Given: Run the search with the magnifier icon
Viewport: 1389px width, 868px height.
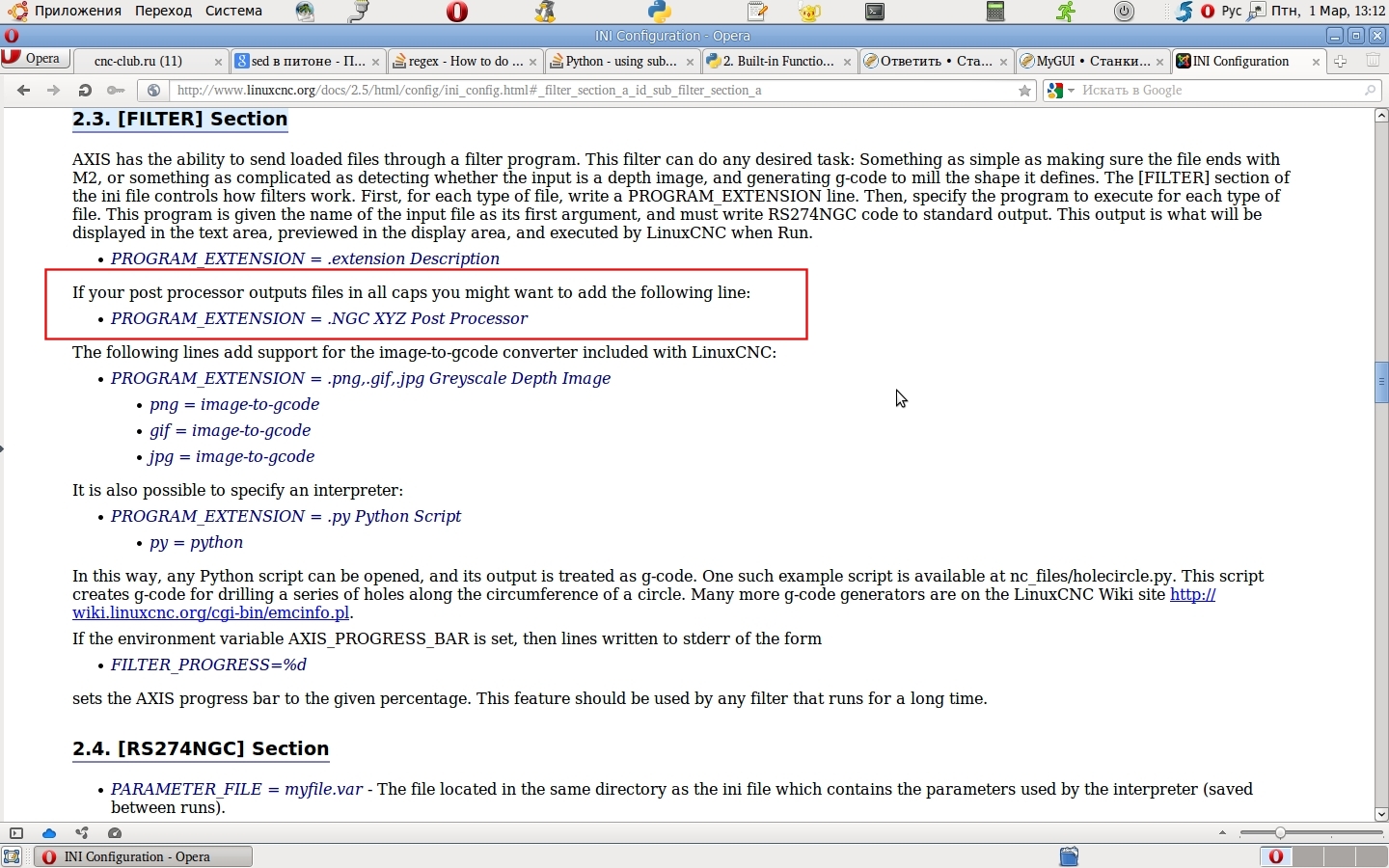Looking at the screenshot, I should click(1371, 91).
